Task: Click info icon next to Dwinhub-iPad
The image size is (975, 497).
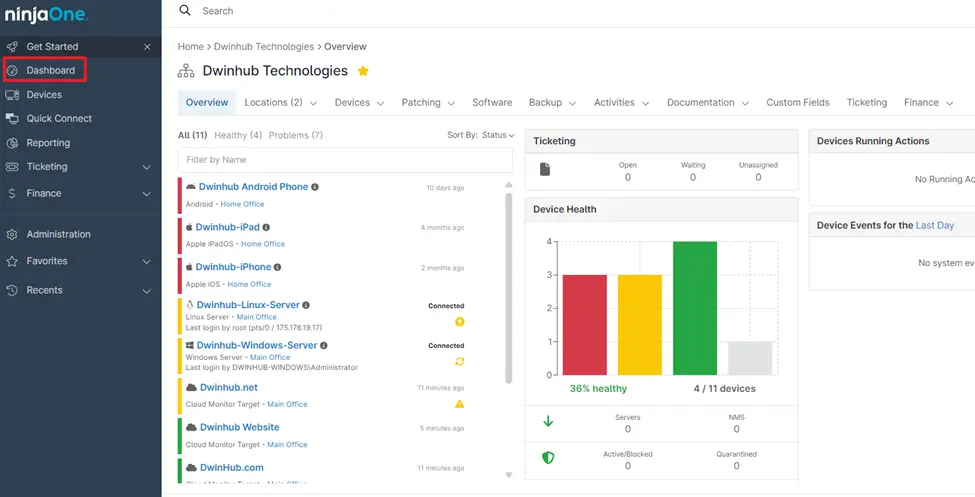Action: [x=266, y=228]
